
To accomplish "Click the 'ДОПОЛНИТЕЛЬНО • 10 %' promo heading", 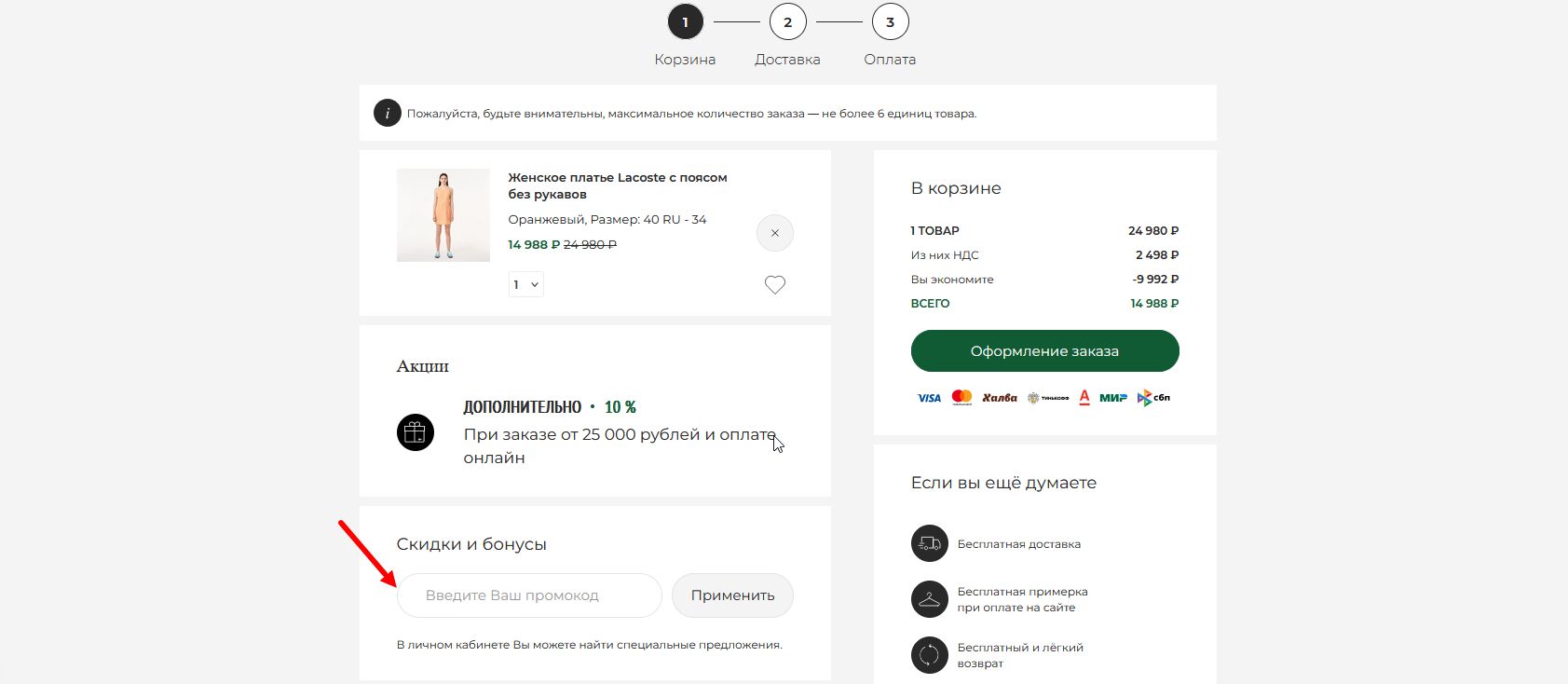I will click(x=550, y=407).
